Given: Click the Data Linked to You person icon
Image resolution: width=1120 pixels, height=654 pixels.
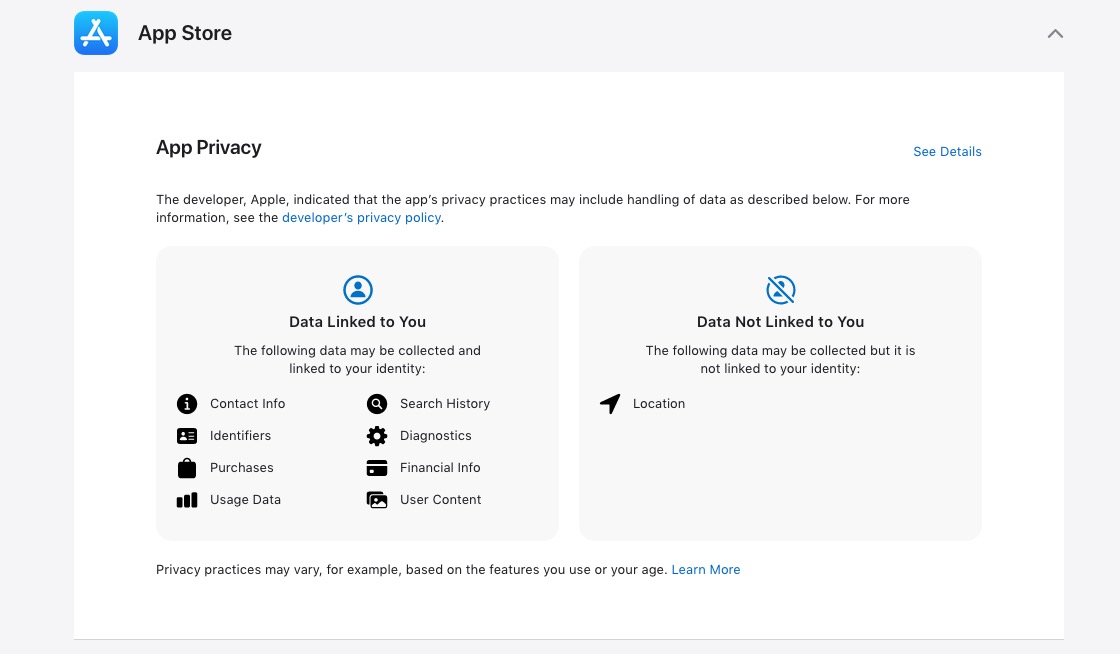Looking at the screenshot, I should tap(358, 290).
